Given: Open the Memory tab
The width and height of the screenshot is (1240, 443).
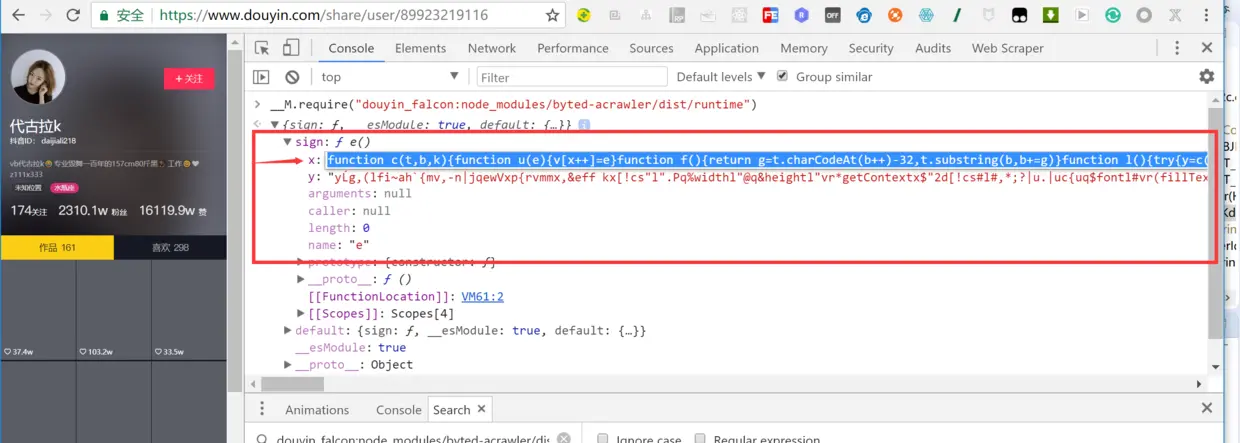Looking at the screenshot, I should click(x=804, y=48).
